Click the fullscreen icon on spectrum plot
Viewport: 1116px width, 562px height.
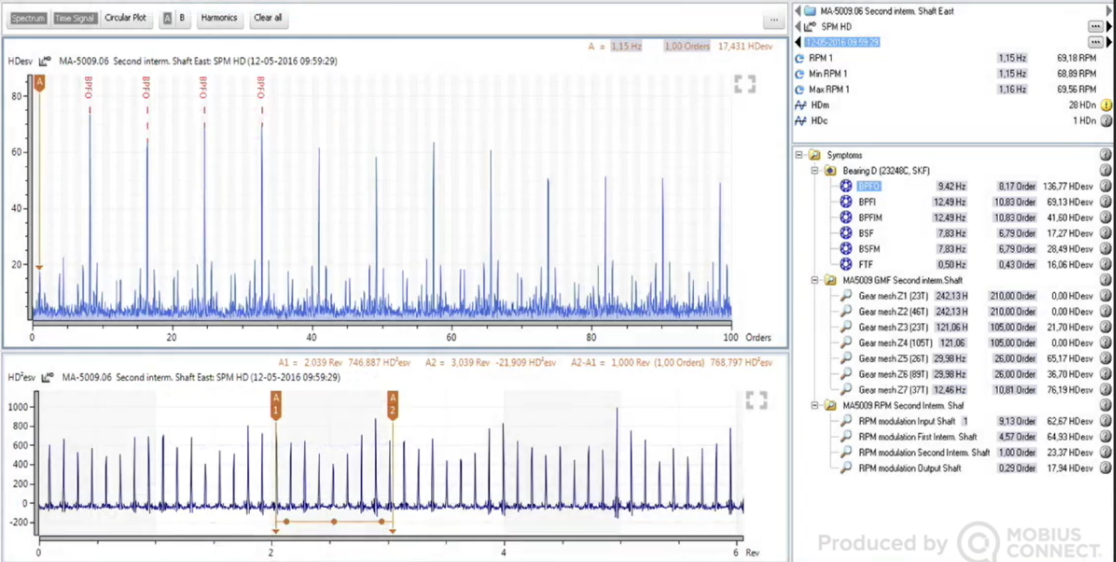click(x=745, y=84)
